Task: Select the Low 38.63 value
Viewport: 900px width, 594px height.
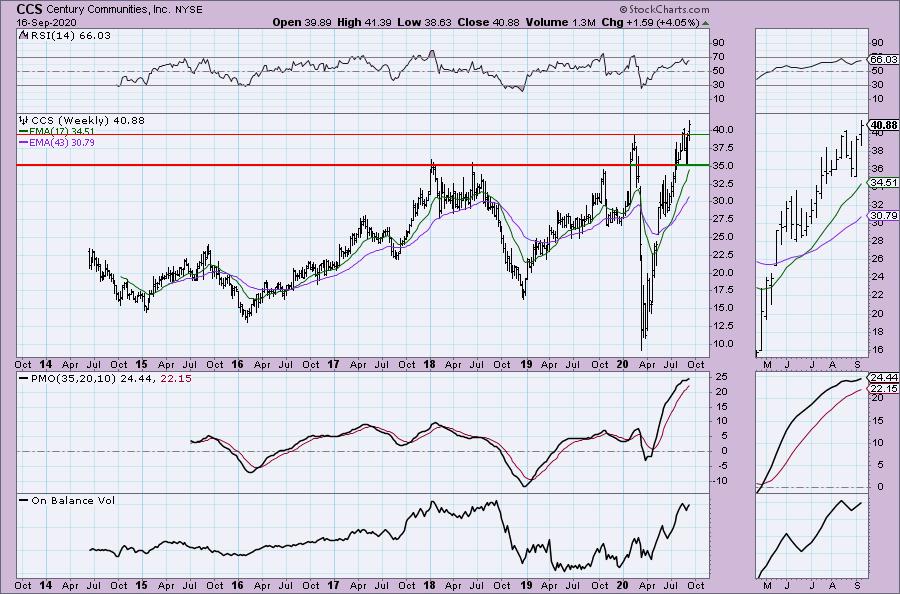Action: [x=424, y=22]
